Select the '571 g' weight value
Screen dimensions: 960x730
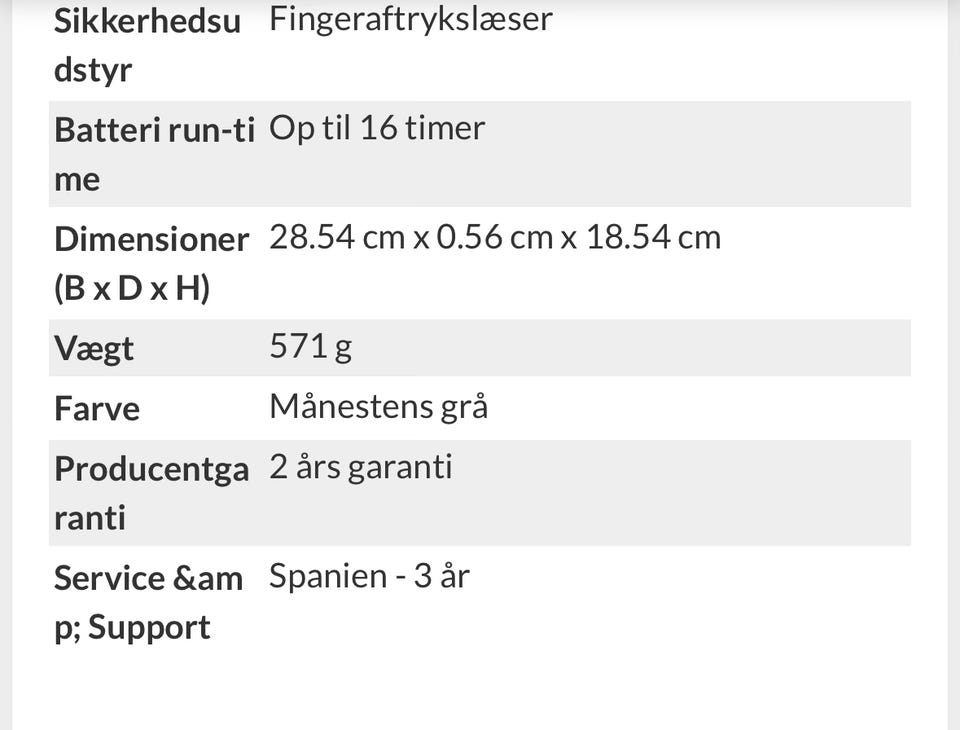(310, 347)
